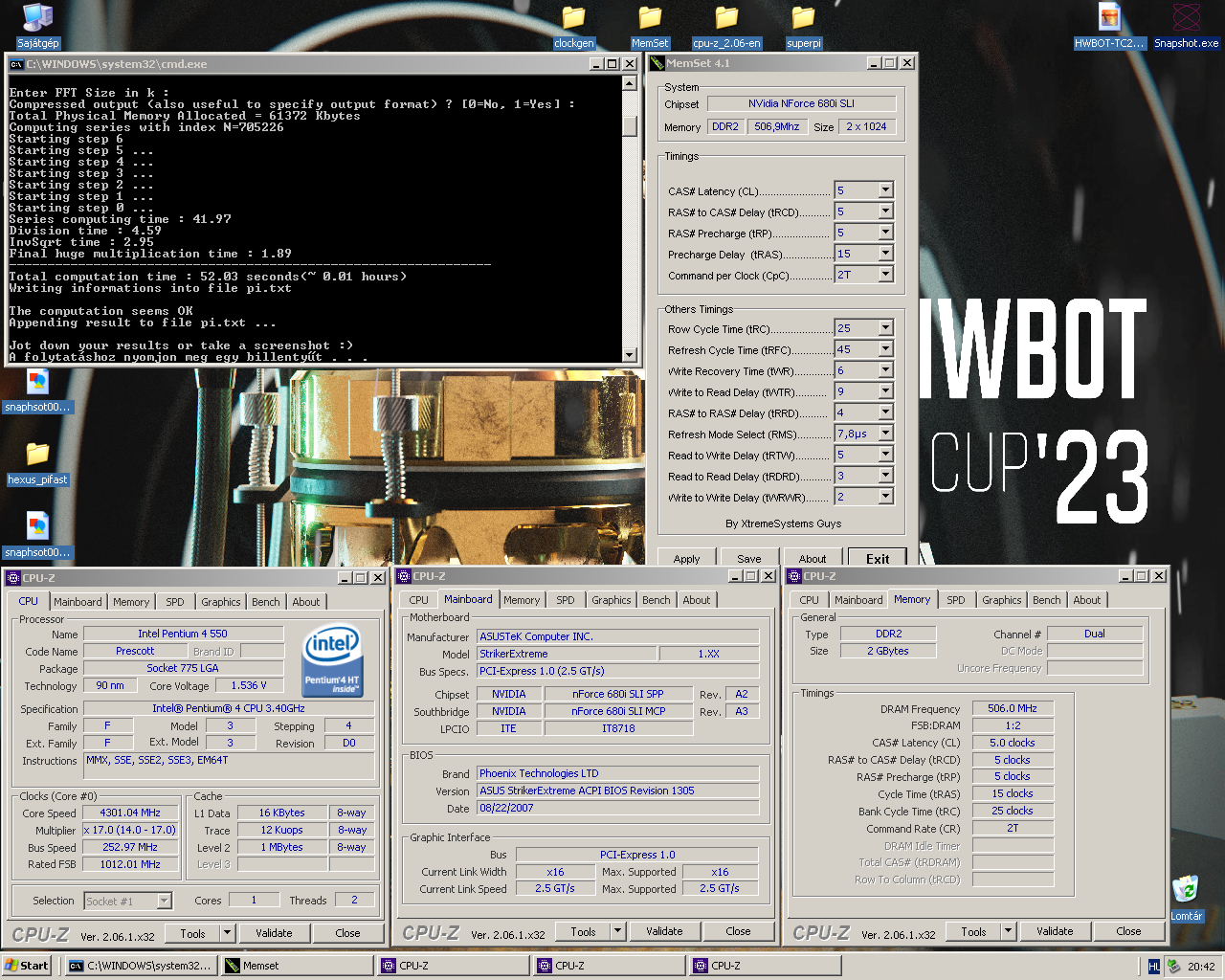Click the DRAM Frequency 506.0 MHz value
This screenshot has width=1225, height=980.
[1013, 708]
